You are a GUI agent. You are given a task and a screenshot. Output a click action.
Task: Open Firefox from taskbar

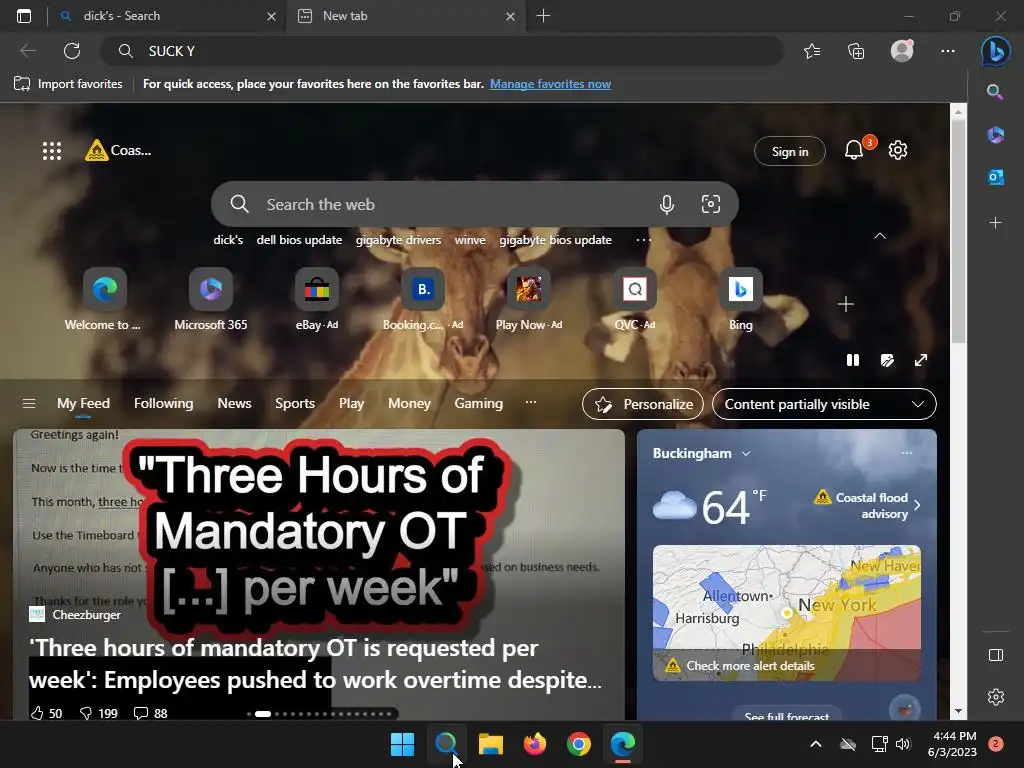point(535,744)
